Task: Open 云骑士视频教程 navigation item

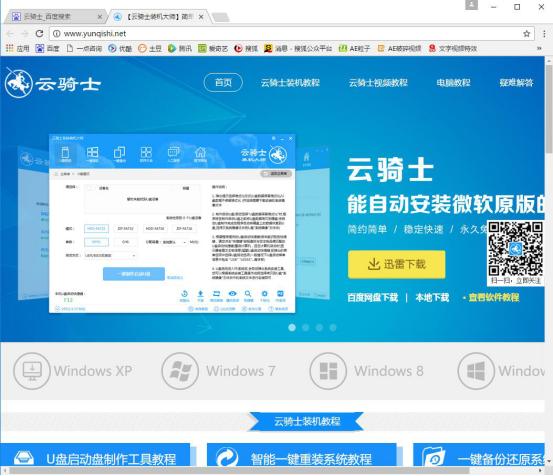Action: pos(378,83)
